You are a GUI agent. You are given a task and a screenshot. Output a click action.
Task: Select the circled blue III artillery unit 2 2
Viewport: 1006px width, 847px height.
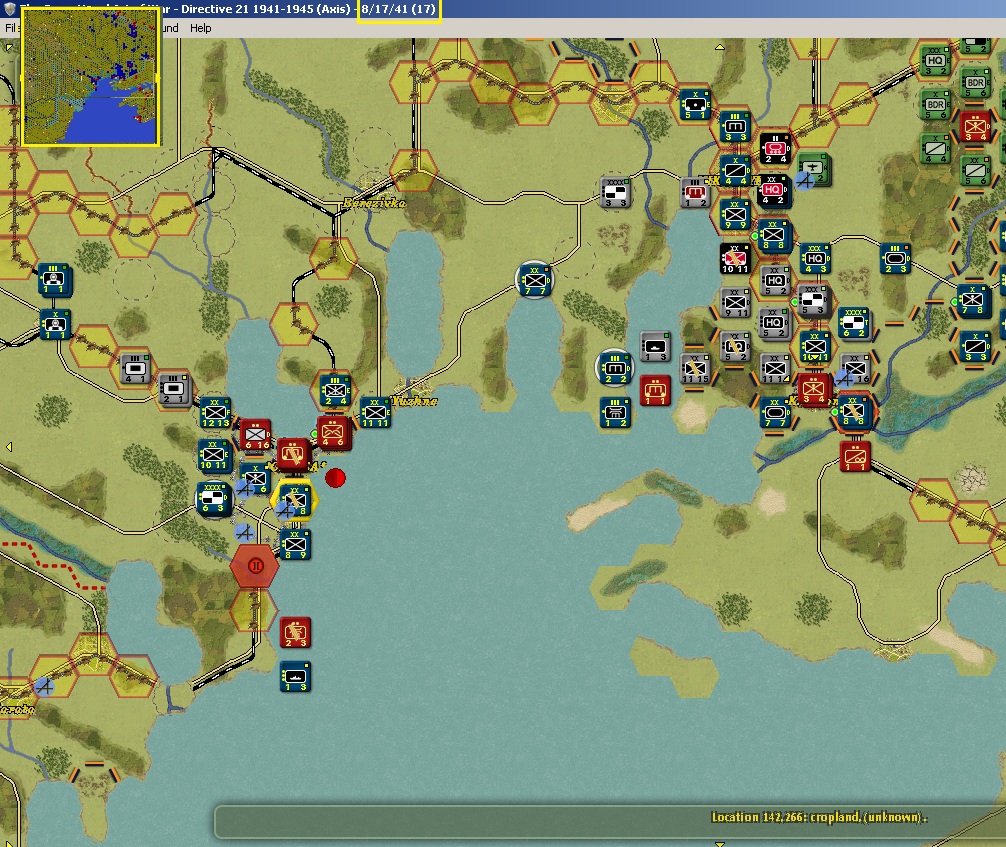(x=615, y=368)
